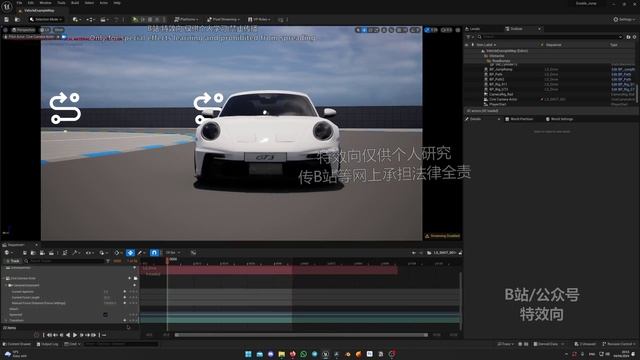The width and height of the screenshot is (640, 360).
Task: Open the Build menu
Action: click(75, 3)
